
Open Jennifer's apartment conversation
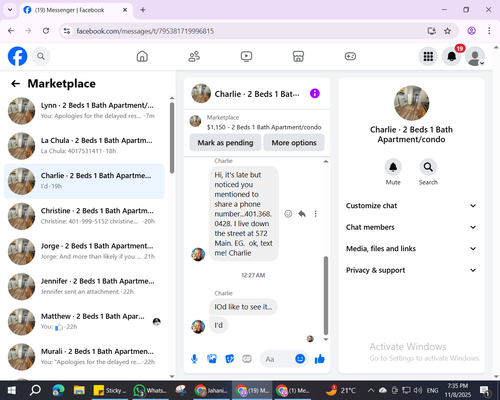click(x=84, y=286)
